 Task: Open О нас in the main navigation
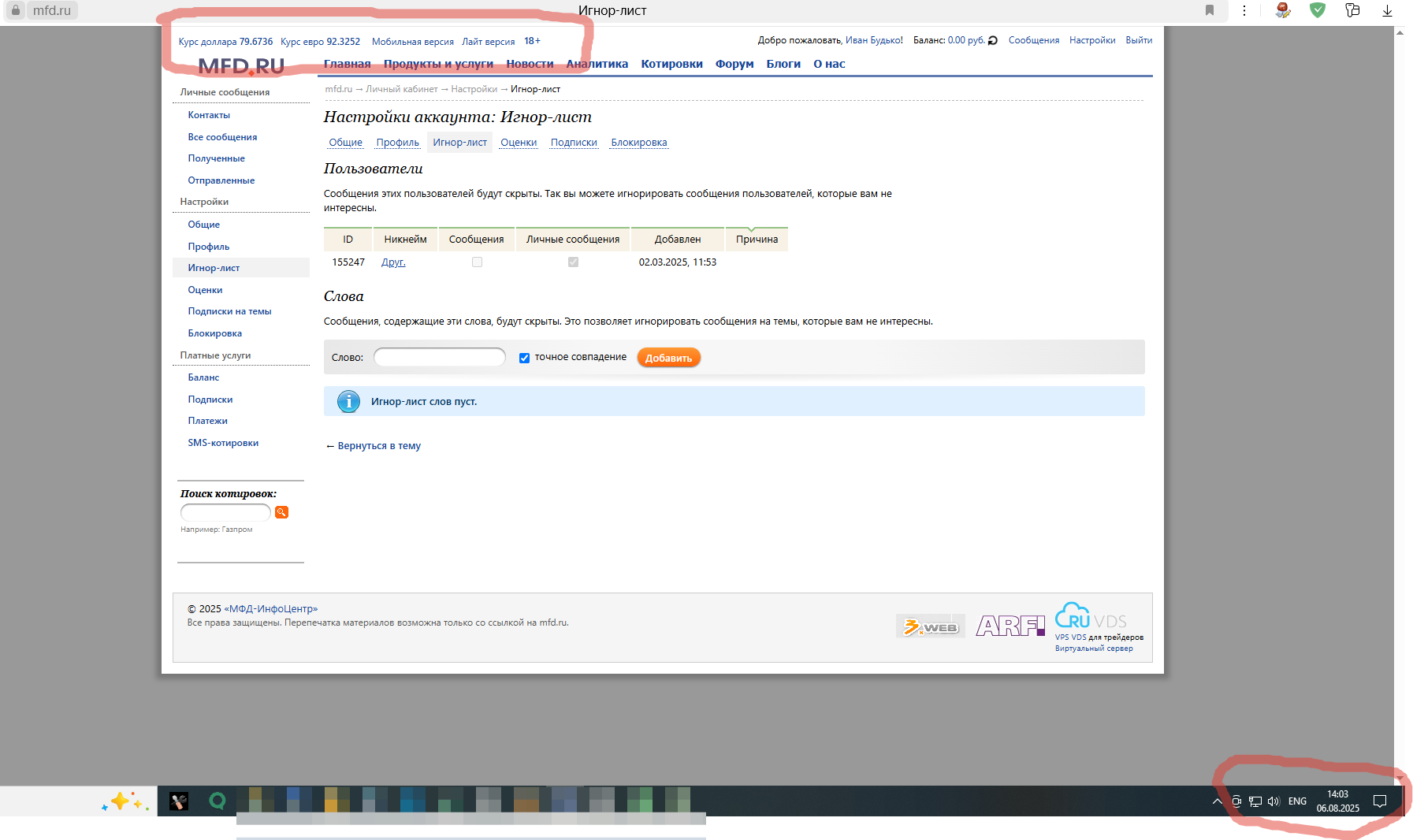(x=829, y=64)
